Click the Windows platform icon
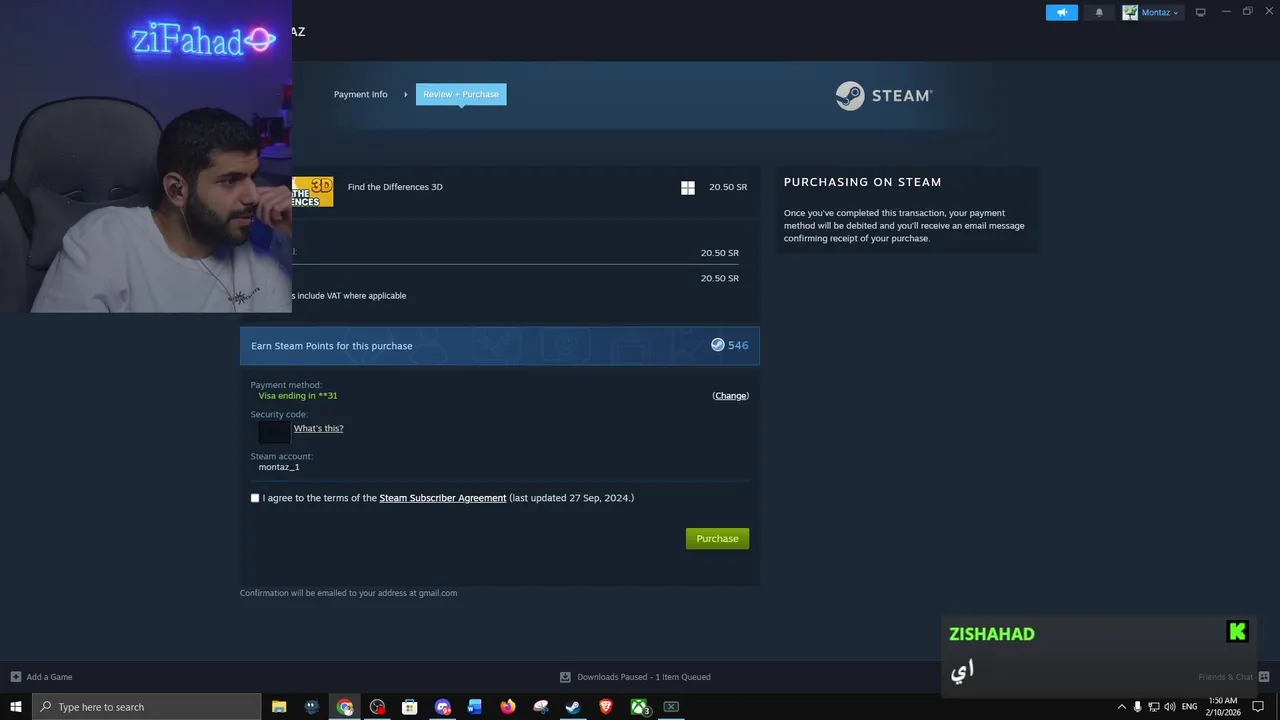The height and width of the screenshot is (720, 1280). coord(688,188)
